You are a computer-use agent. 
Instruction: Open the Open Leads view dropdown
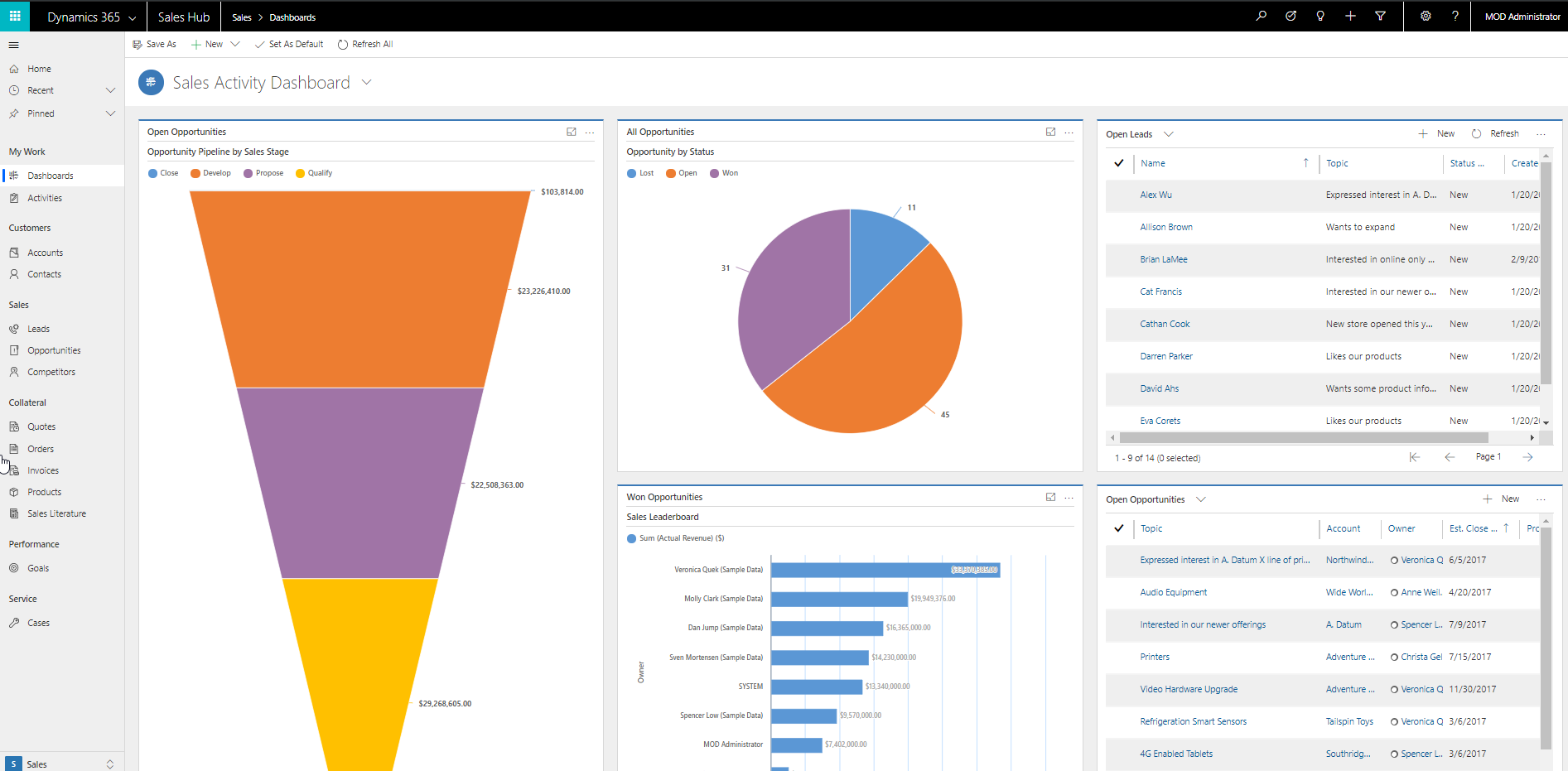click(x=1169, y=134)
